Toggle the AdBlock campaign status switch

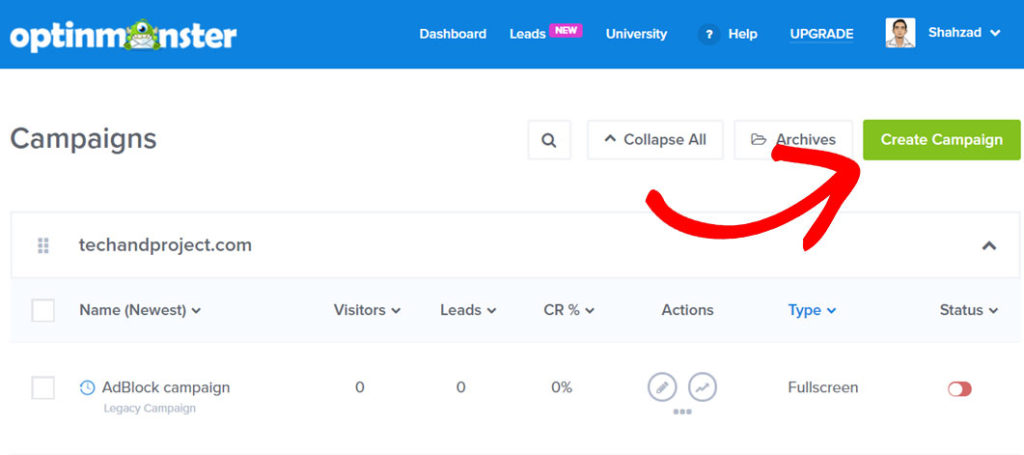959,388
